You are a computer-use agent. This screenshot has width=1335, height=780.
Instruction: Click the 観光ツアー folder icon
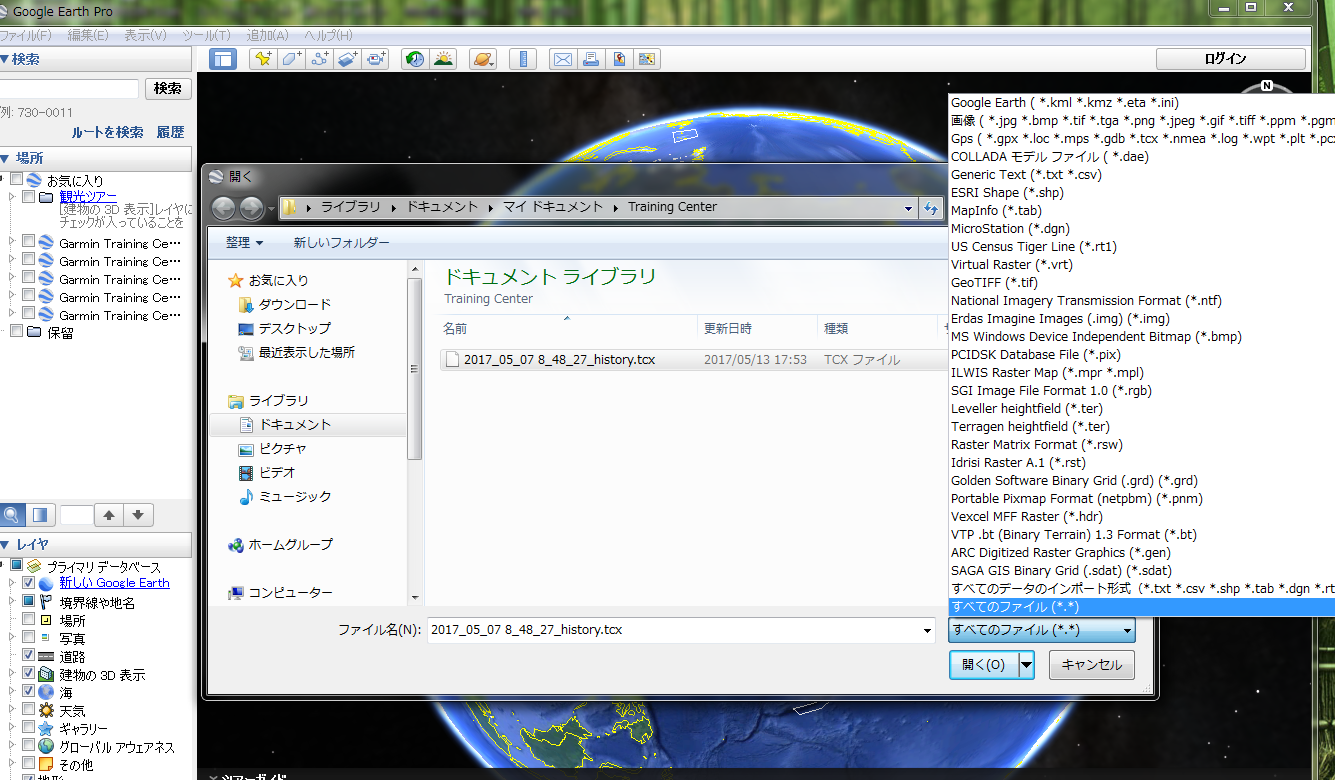click(x=46, y=197)
